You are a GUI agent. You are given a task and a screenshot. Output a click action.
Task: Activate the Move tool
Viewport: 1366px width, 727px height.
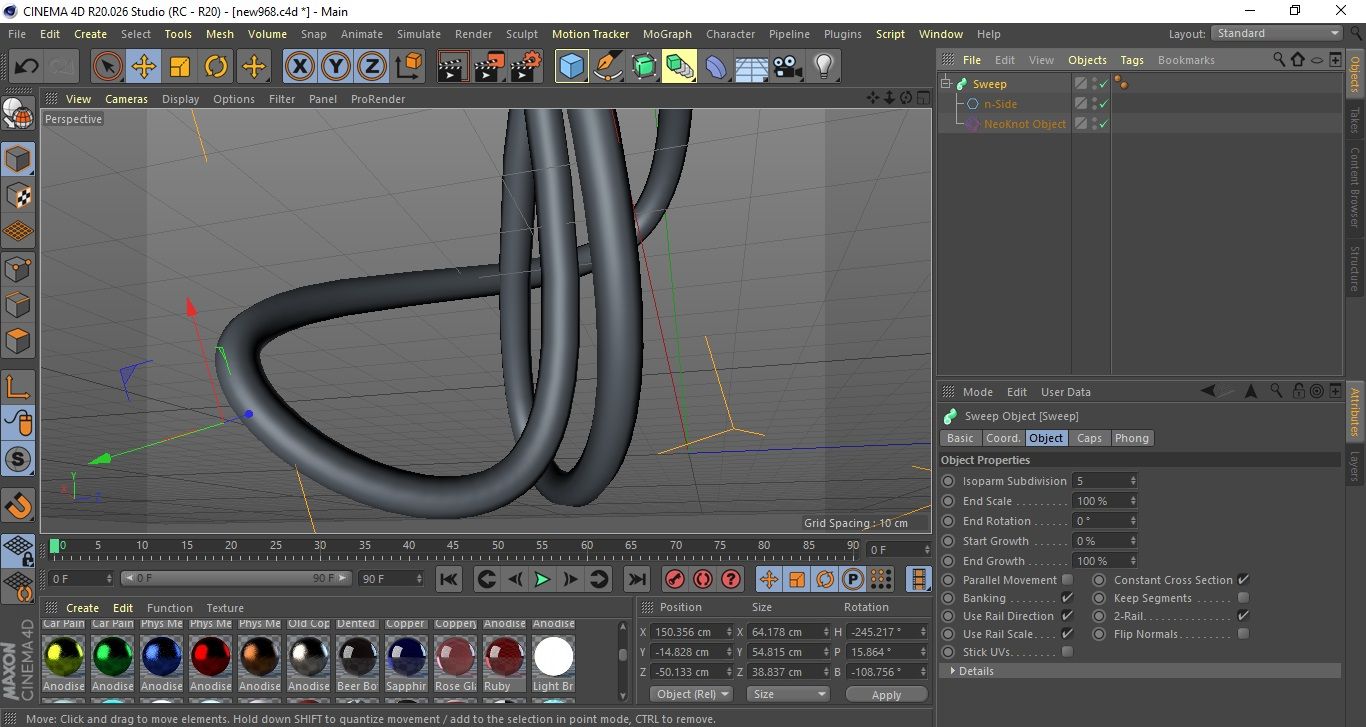coord(144,67)
